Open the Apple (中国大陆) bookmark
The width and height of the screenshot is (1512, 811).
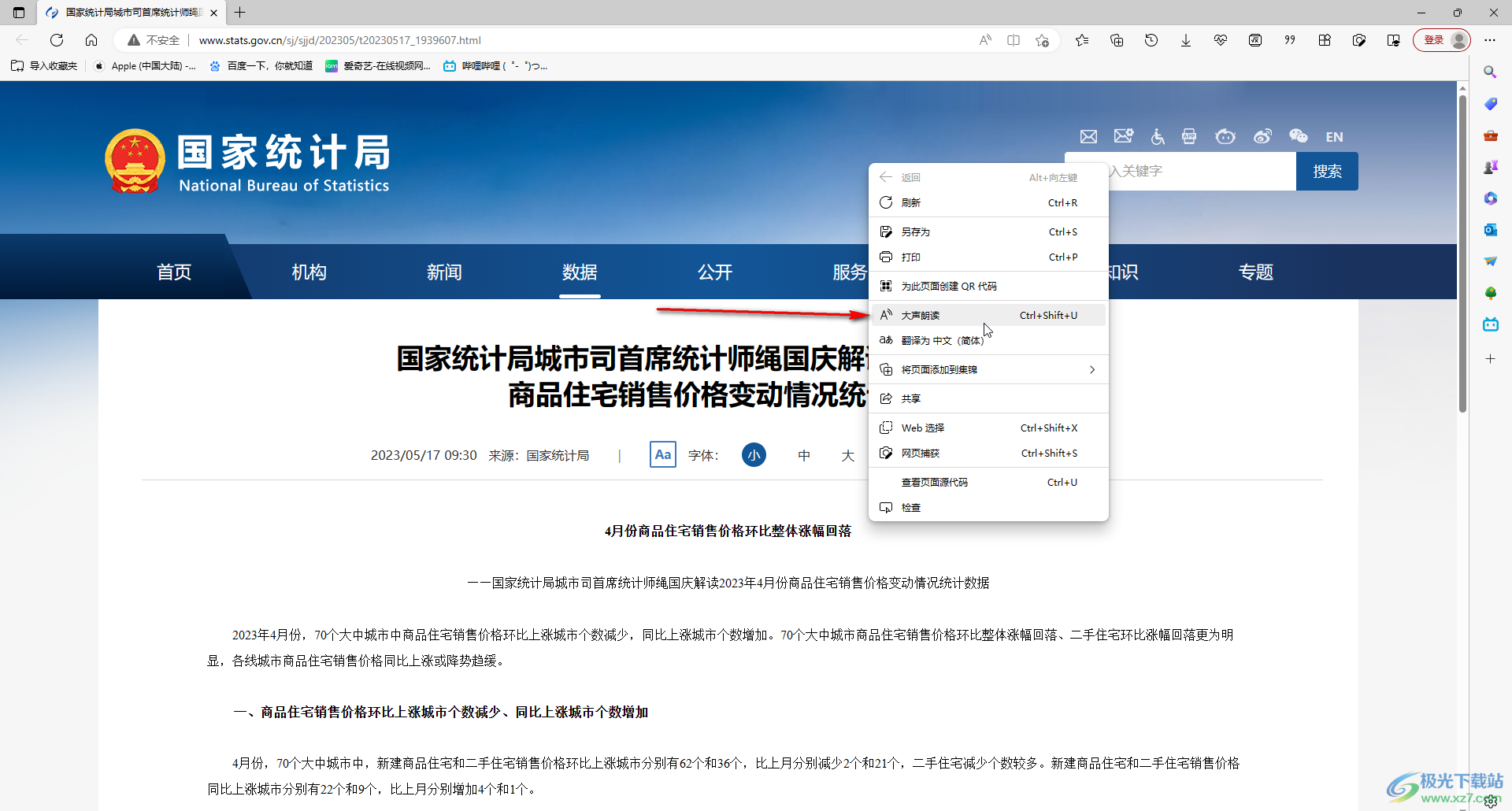(x=145, y=66)
